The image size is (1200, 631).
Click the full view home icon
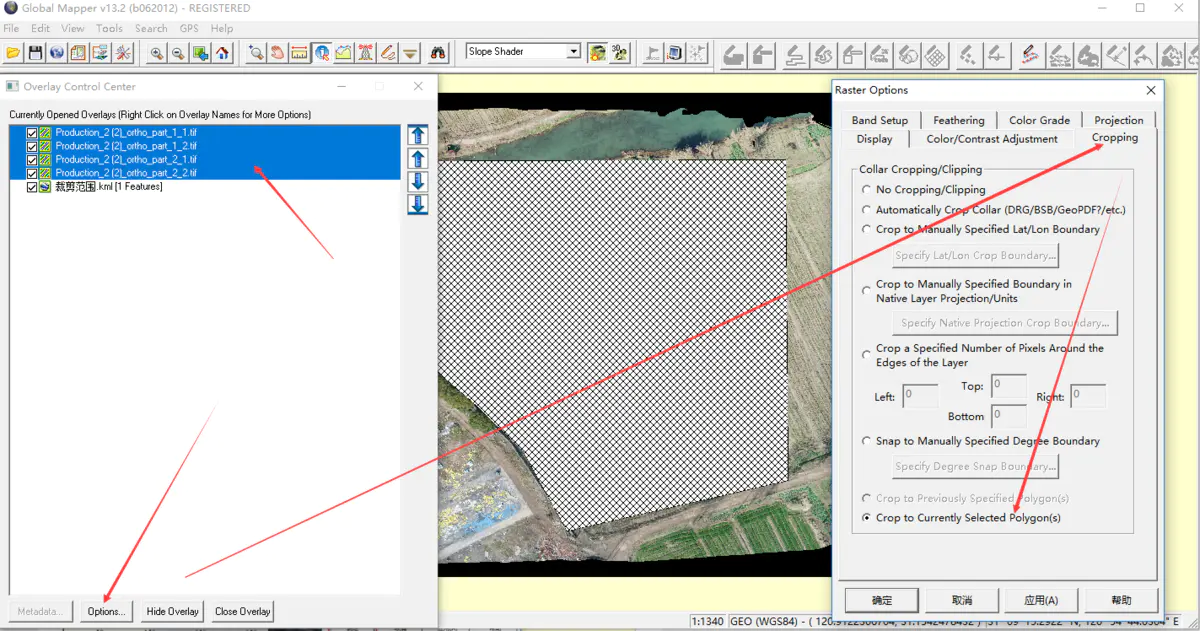(x=222, y=52)
